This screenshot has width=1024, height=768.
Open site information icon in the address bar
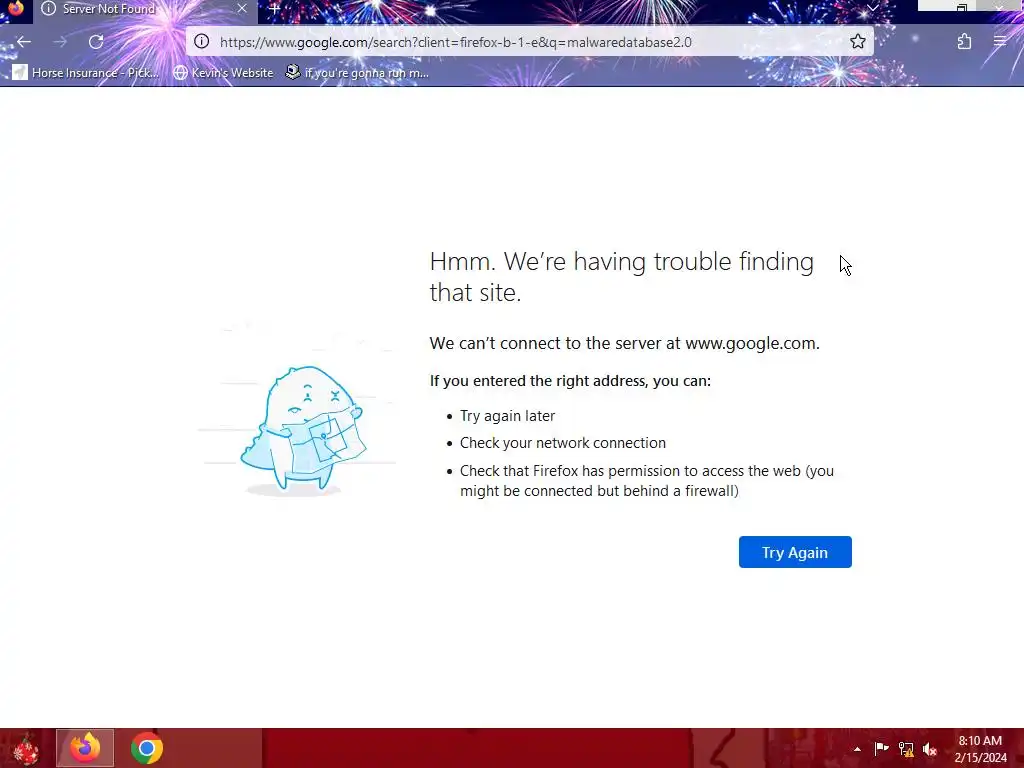[202, 42]
